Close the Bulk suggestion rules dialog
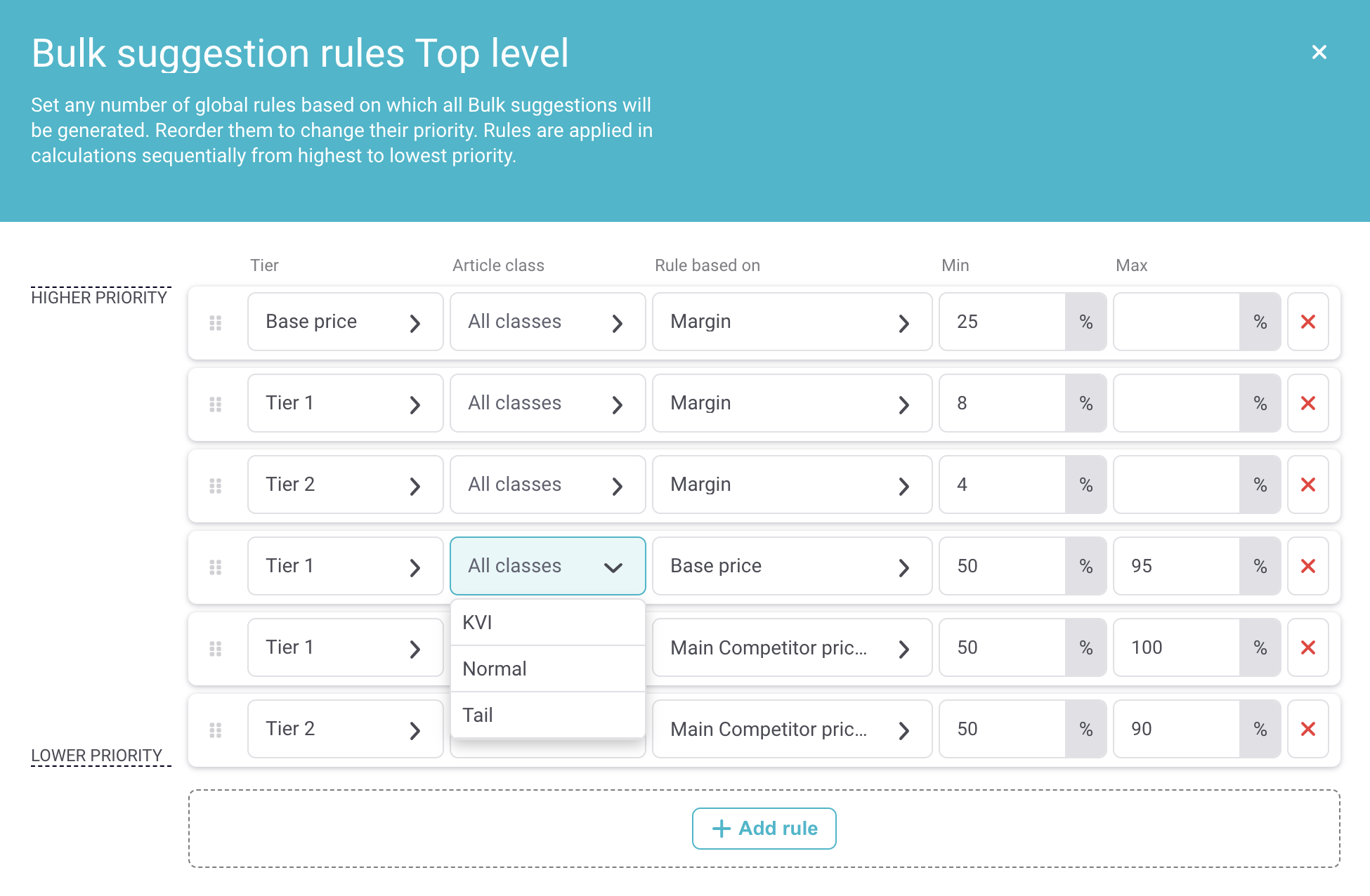Screen dimensions: 1370x896 [x=1319, y=52]
